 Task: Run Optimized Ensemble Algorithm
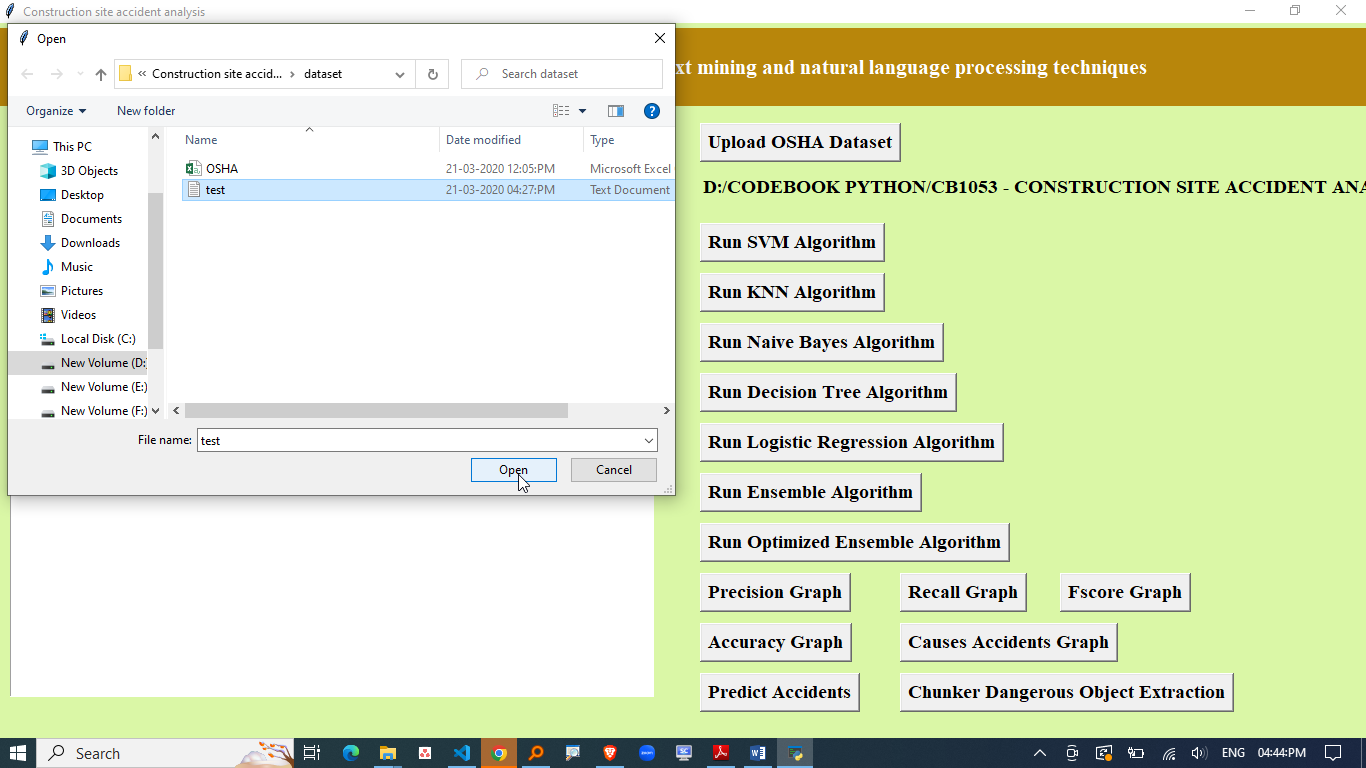coord(854,542)
